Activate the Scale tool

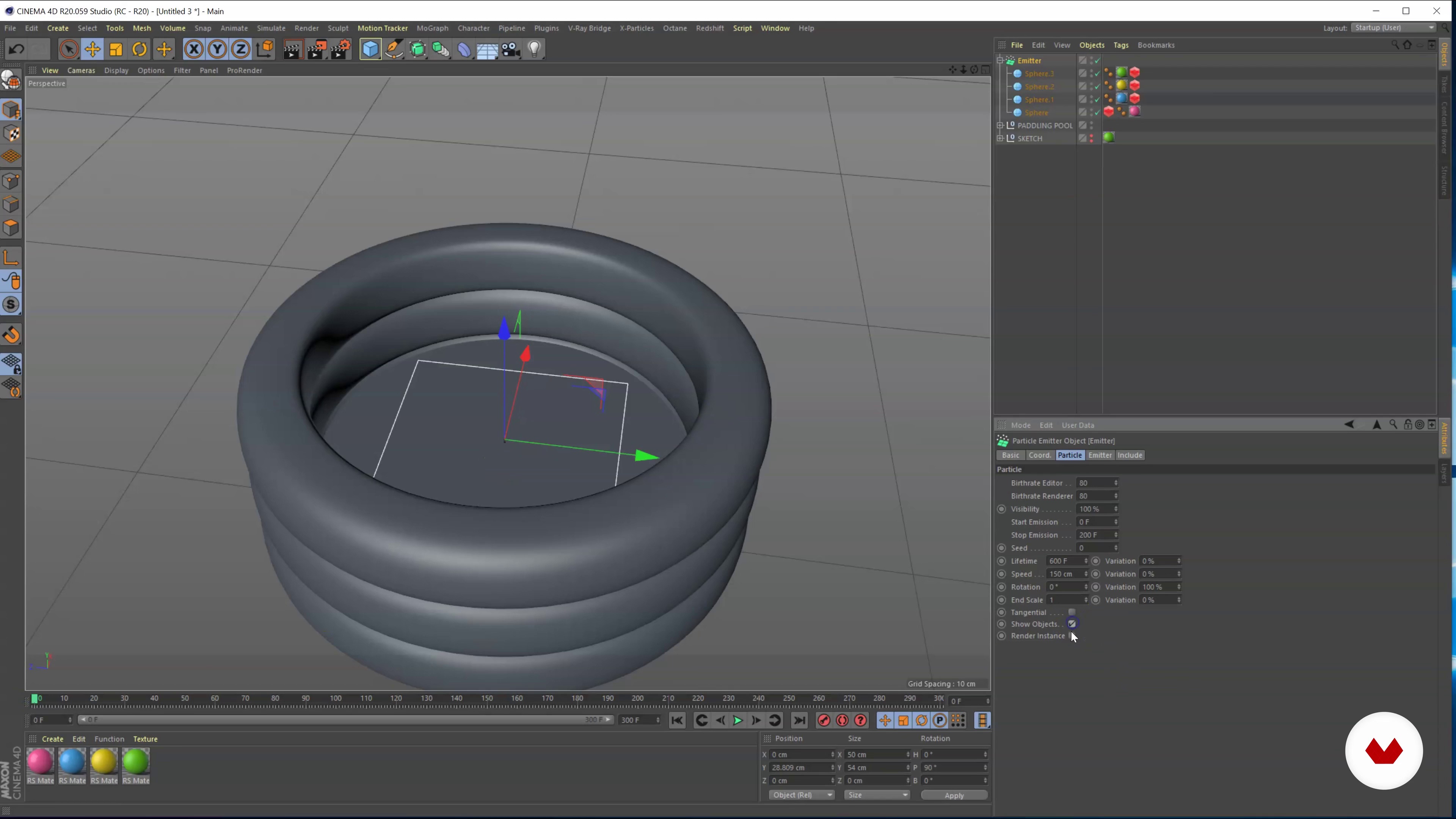coord(116,49)
